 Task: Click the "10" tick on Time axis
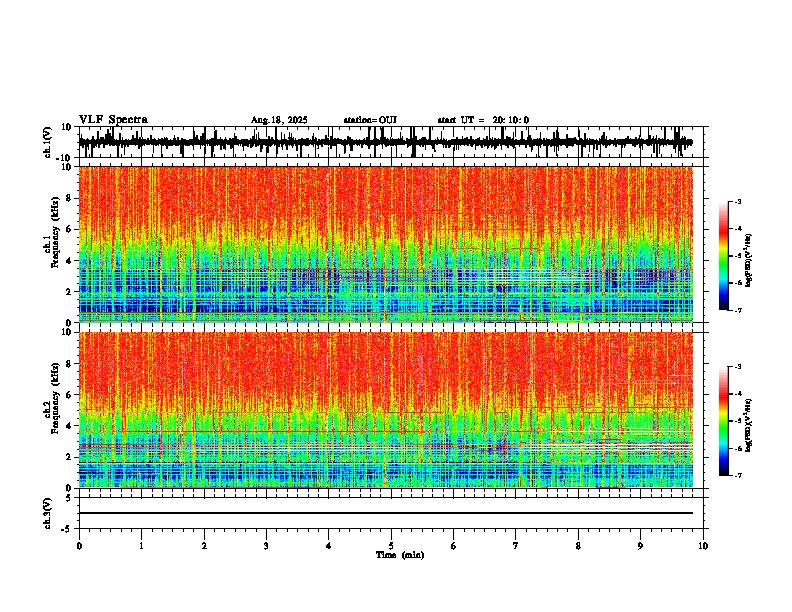coord(703,546)
